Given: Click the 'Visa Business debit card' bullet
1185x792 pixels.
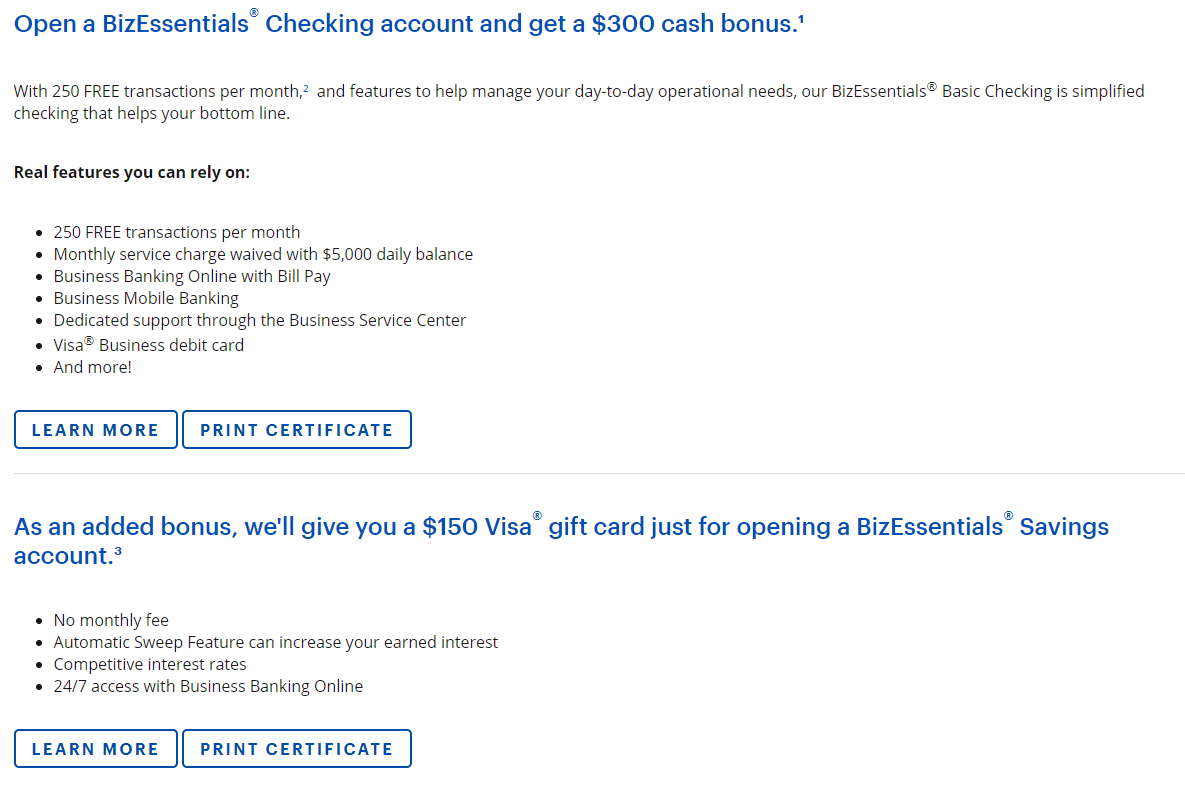Looking at the screenshot, I should (149, 345).
